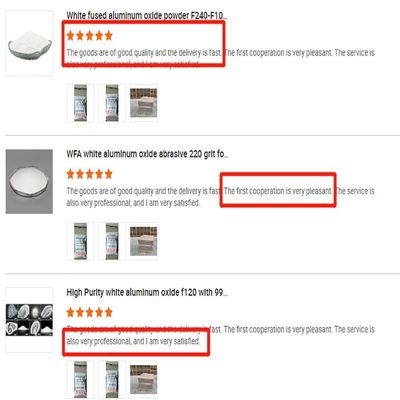Open the WFA white aluminum oxide abrasive title
Viewport: 400px width, 400px height.
tap(147, 154)
